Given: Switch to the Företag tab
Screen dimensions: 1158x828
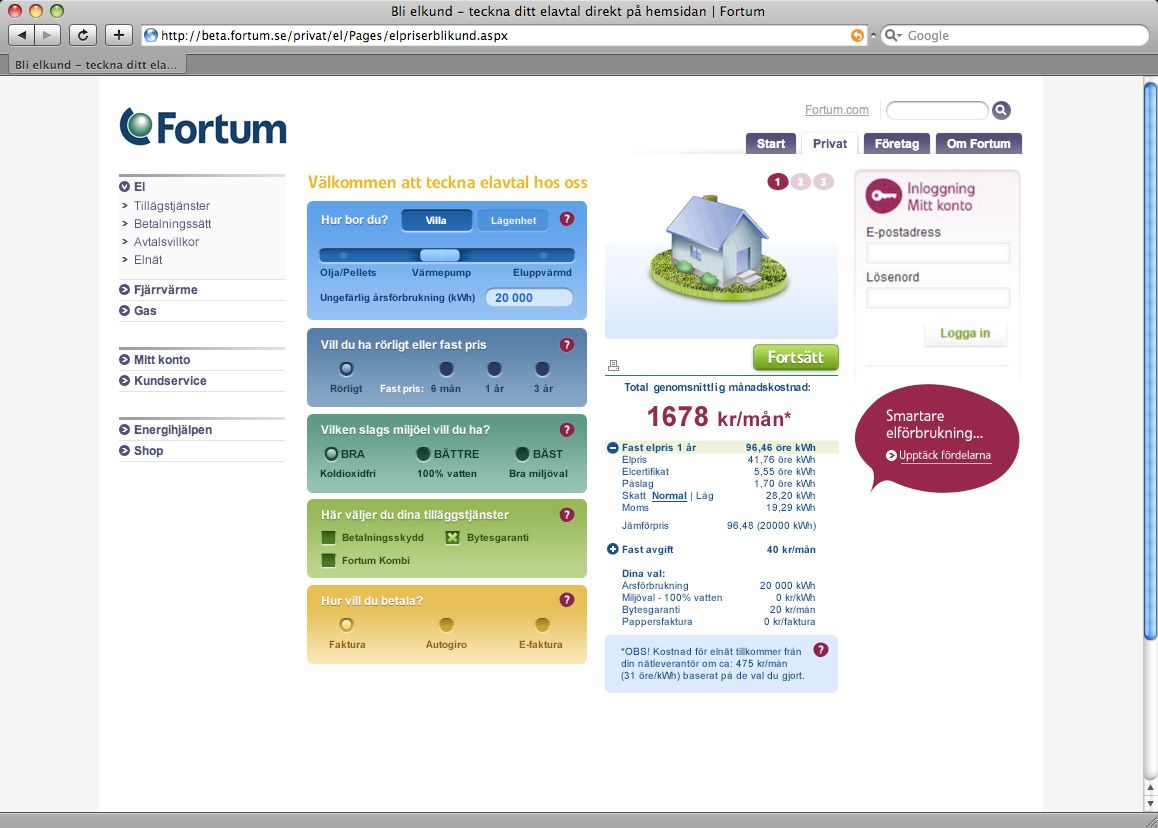Looking at the screenshot, I should coord(897,144).
